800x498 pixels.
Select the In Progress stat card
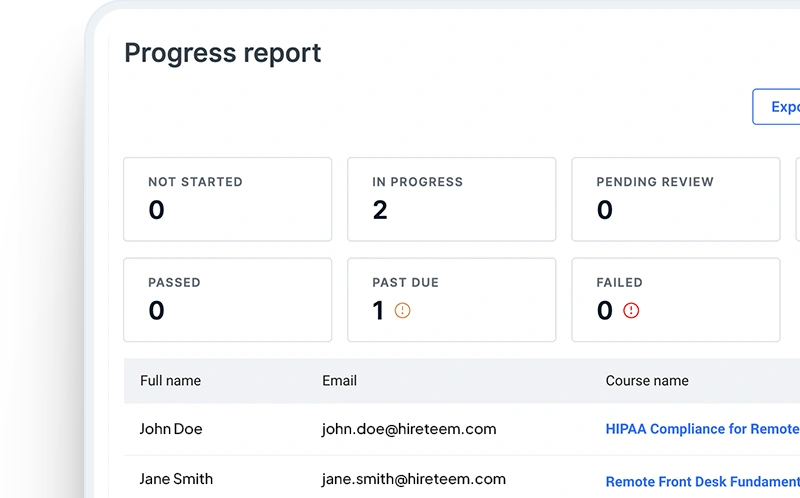coord(451,199)
